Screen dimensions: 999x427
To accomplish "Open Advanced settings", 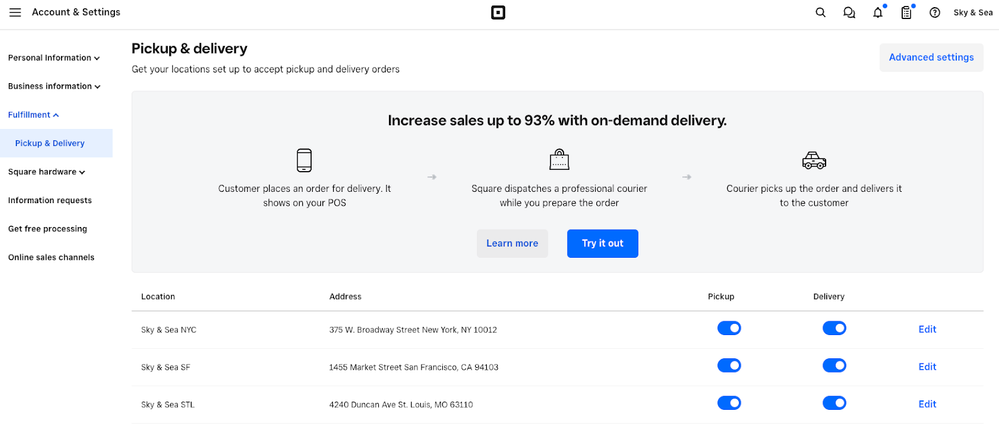I will [x=930, y=57].
